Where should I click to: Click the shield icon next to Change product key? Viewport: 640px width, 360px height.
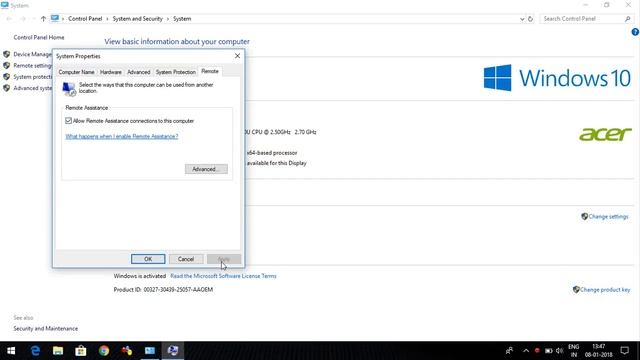point(576,289)
